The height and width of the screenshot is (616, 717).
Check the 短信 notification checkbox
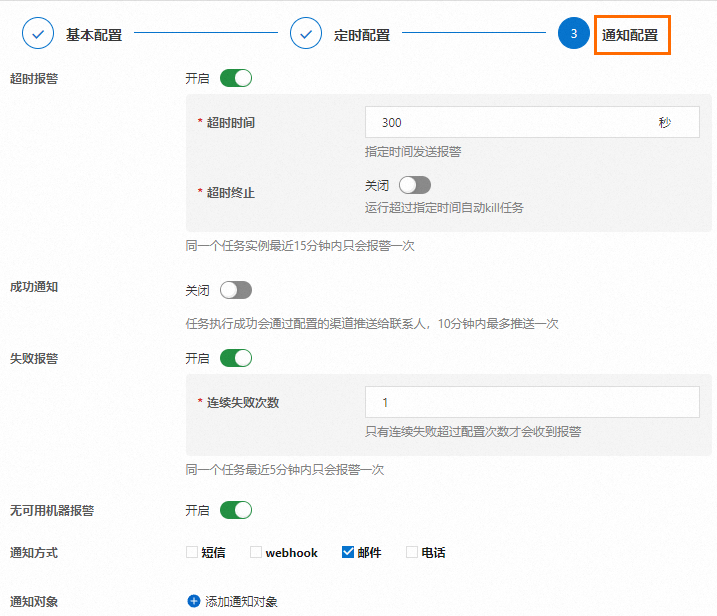(x=192, y=552)
